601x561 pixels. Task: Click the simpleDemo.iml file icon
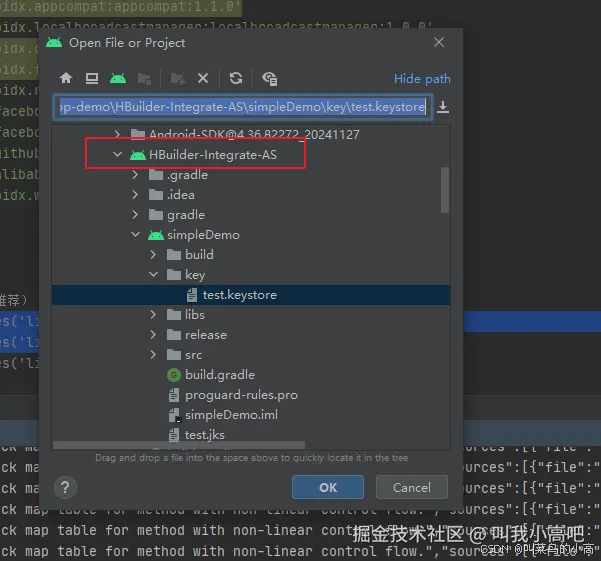click(174, 415)
